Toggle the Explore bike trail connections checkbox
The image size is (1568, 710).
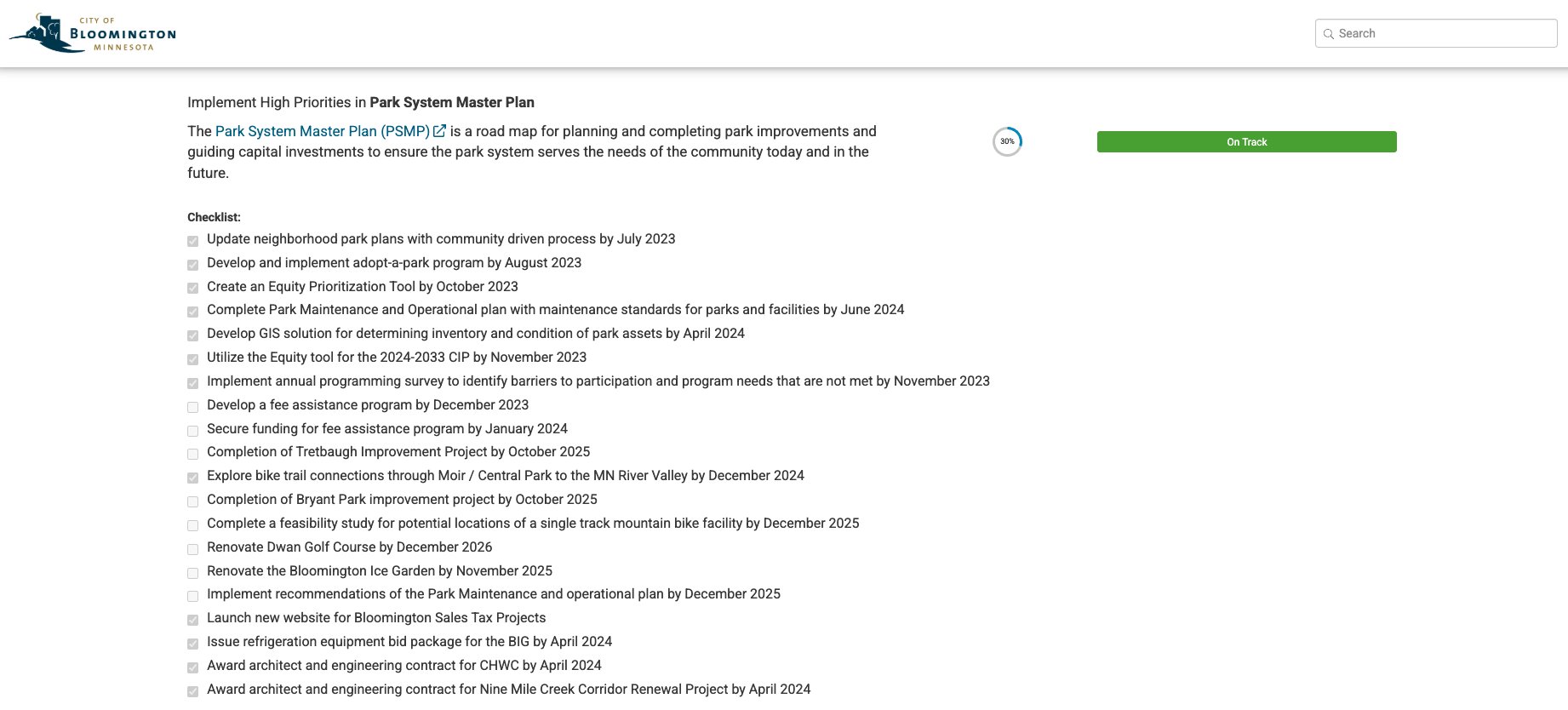coord(193,478)
